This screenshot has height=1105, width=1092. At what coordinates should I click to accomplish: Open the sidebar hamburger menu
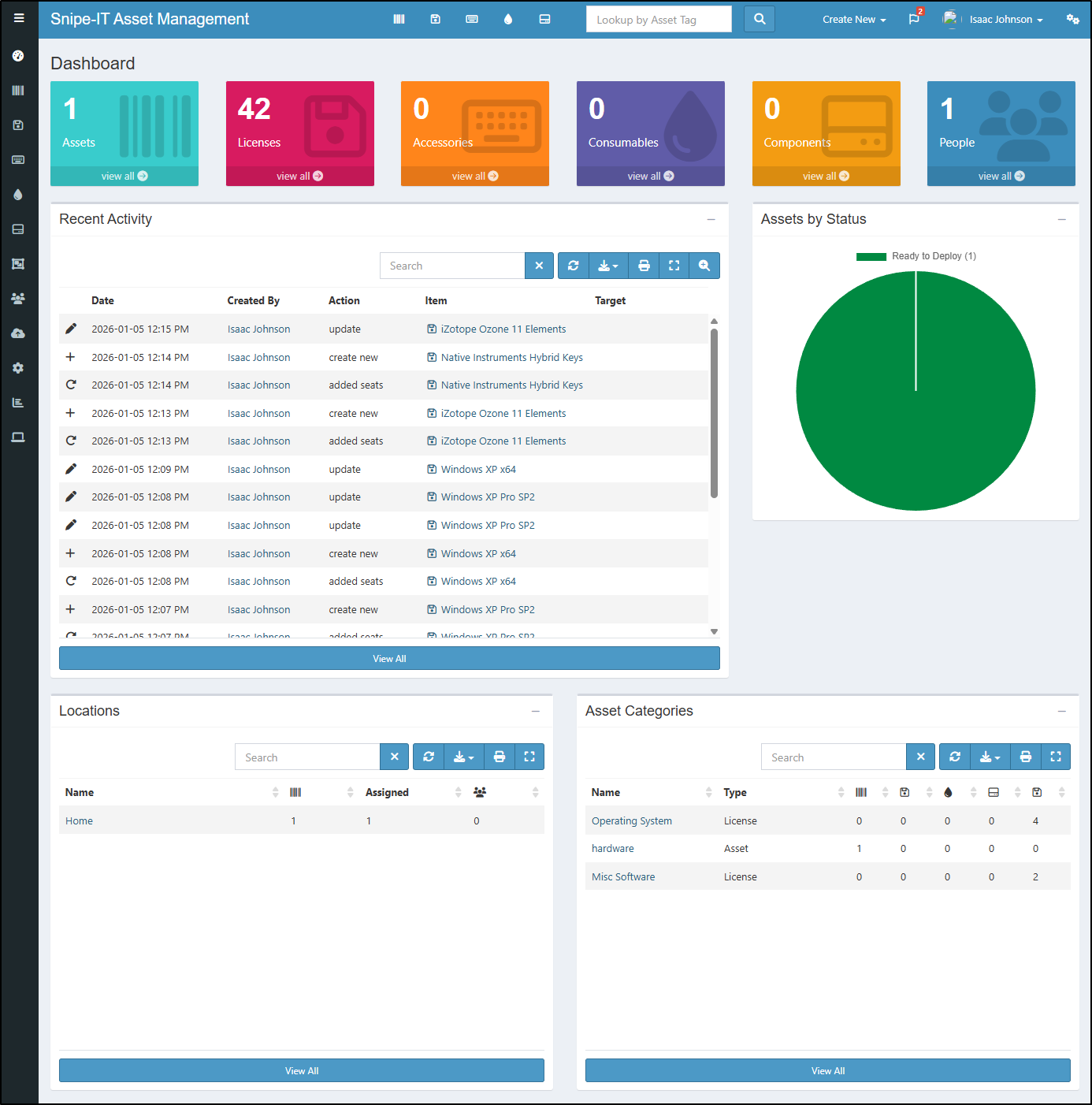pos(19,18)
